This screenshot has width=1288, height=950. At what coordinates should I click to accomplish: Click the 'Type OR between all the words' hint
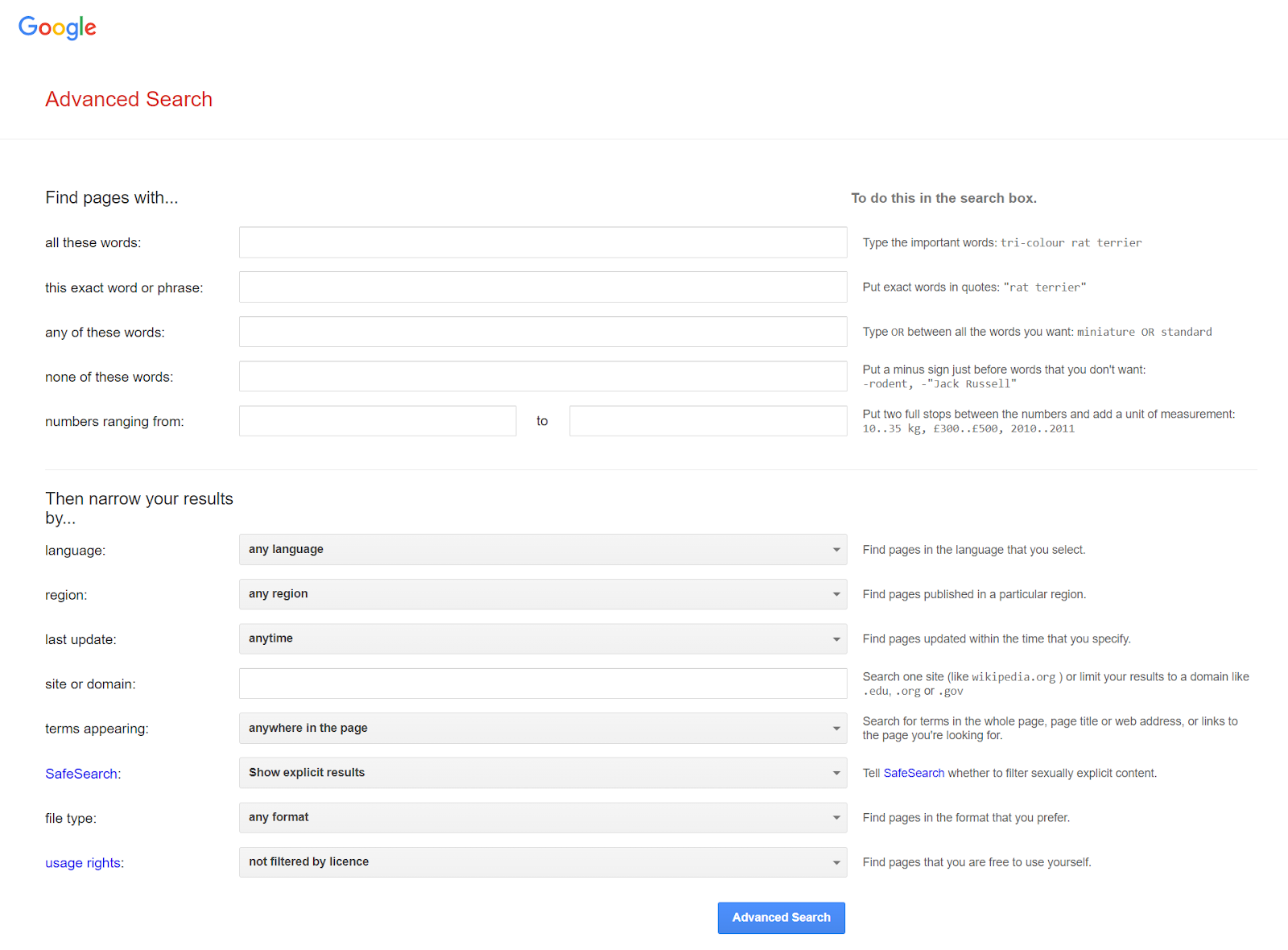tap(1037, 332)
